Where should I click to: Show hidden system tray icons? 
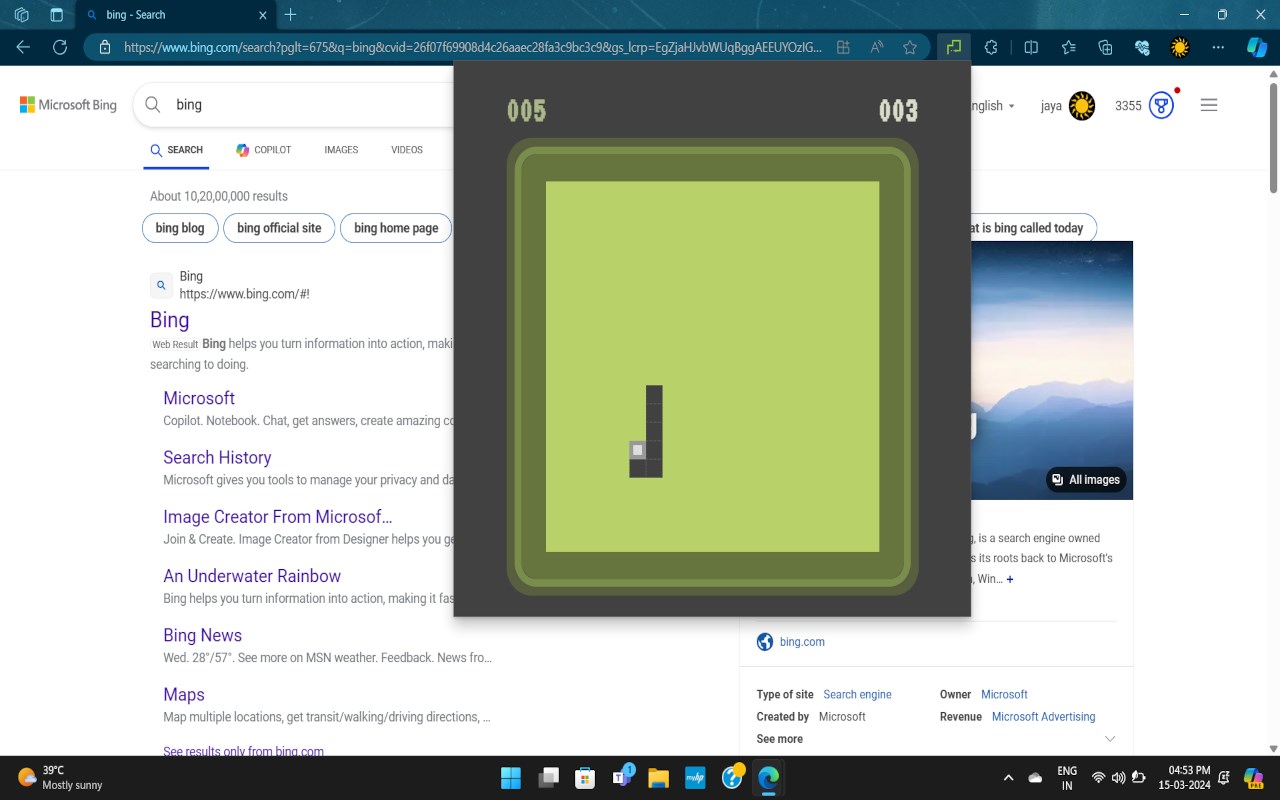pos(1008,778)
